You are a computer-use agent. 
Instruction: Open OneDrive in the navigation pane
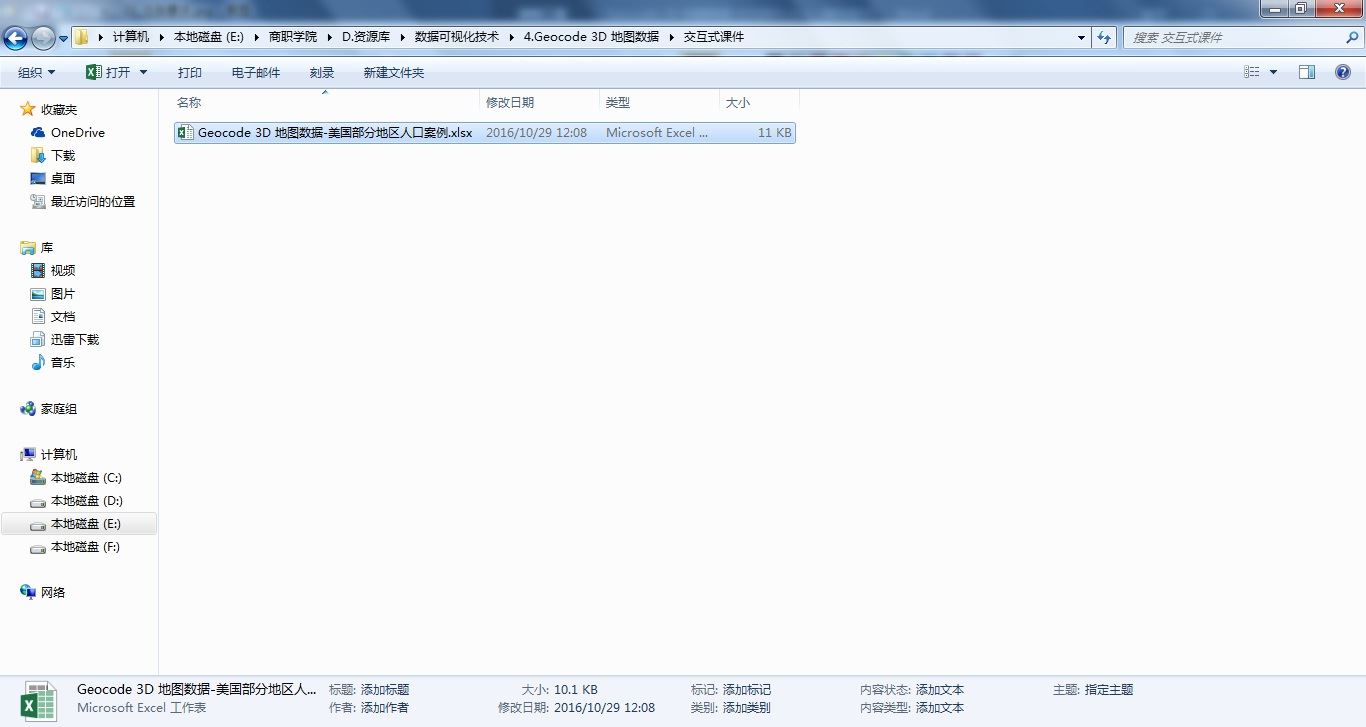[x=78, y=132]
